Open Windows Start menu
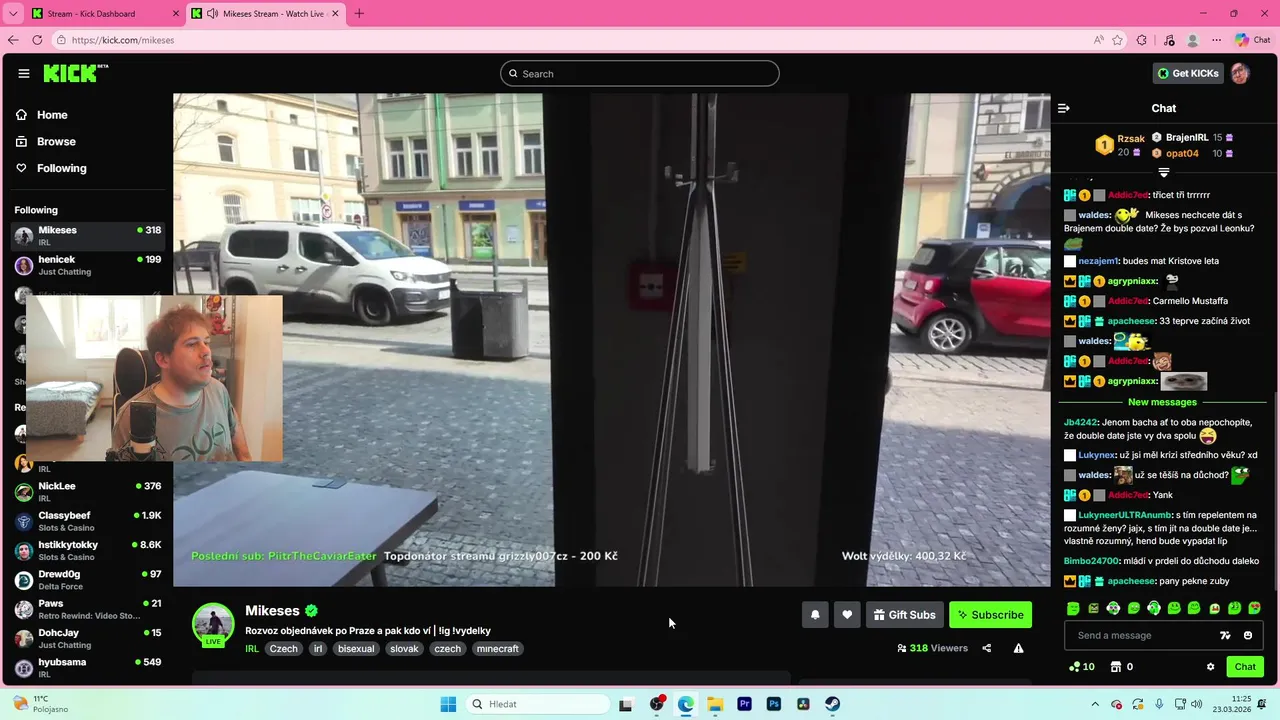This screenshot has height=720, width=1280. click(448, 704)
